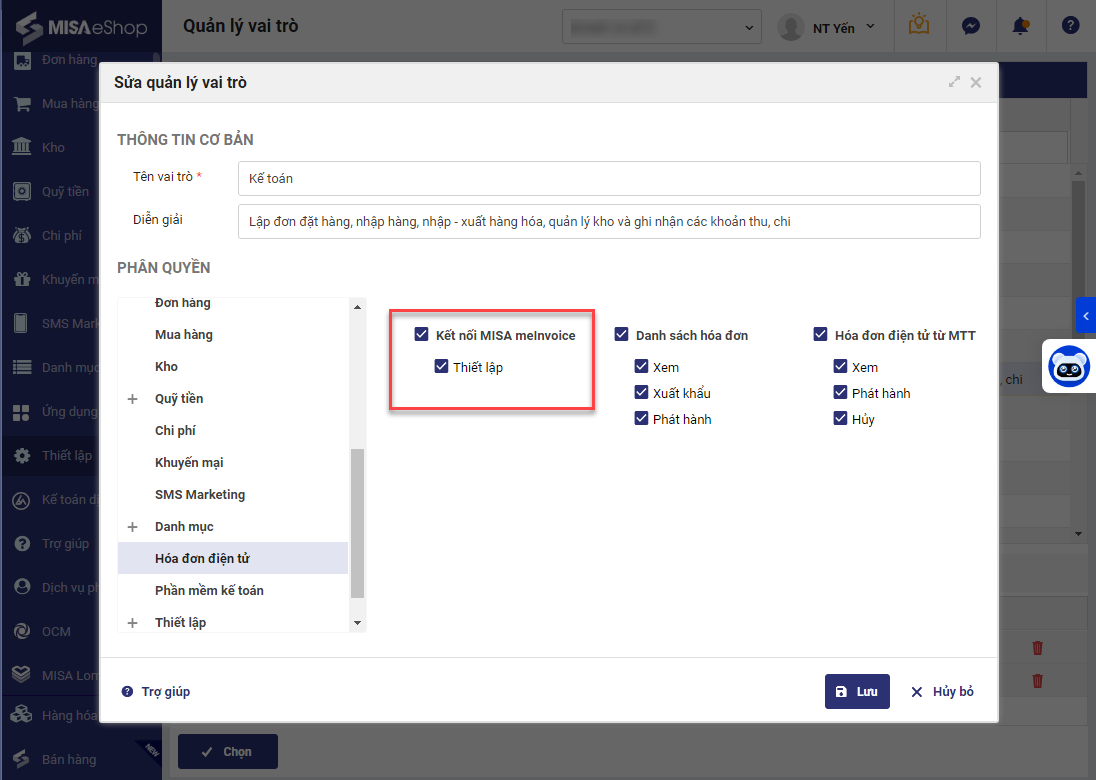
Task: Uncheck Kết nối MISA meInvoice checkbox
Action: coord(422,335)
